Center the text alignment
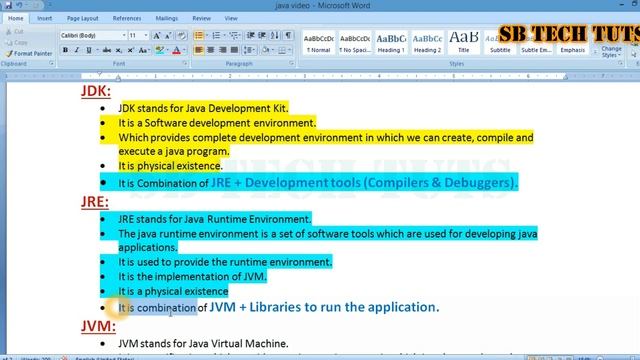The image size is (640, 360). pyautogui.click(x=211, y=50)
